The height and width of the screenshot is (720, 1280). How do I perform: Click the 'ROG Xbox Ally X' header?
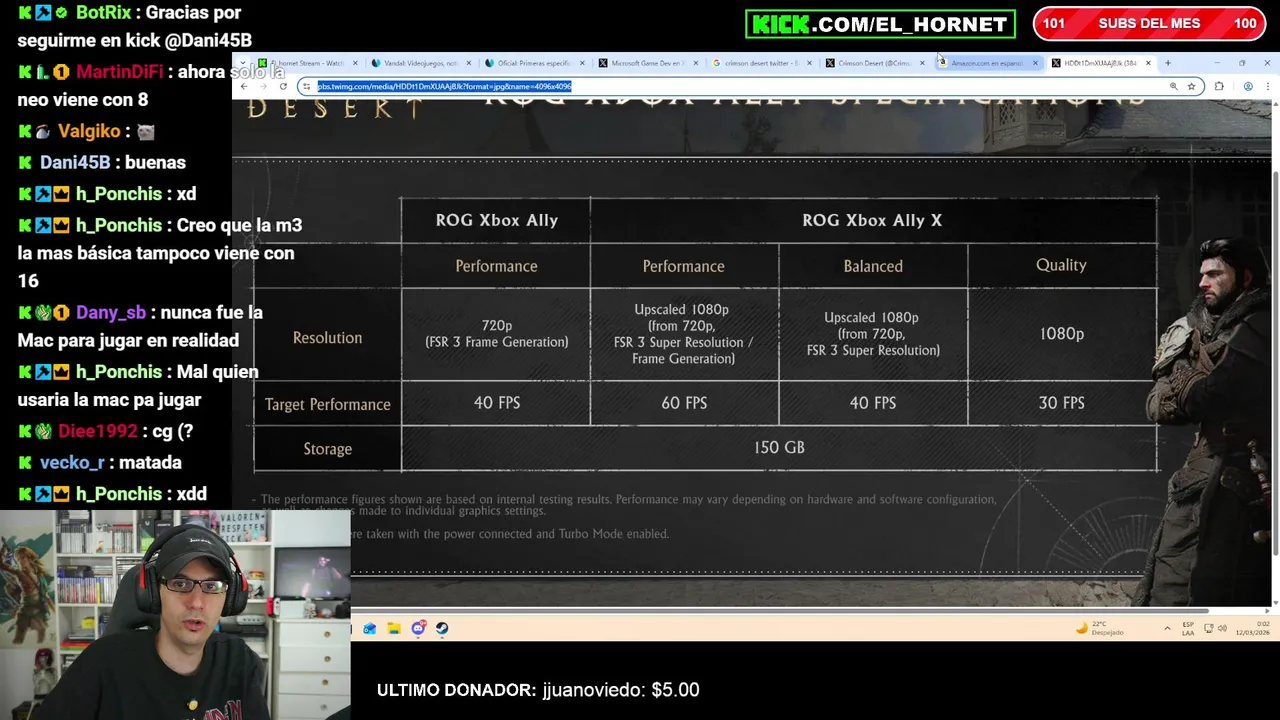[872, 220]
